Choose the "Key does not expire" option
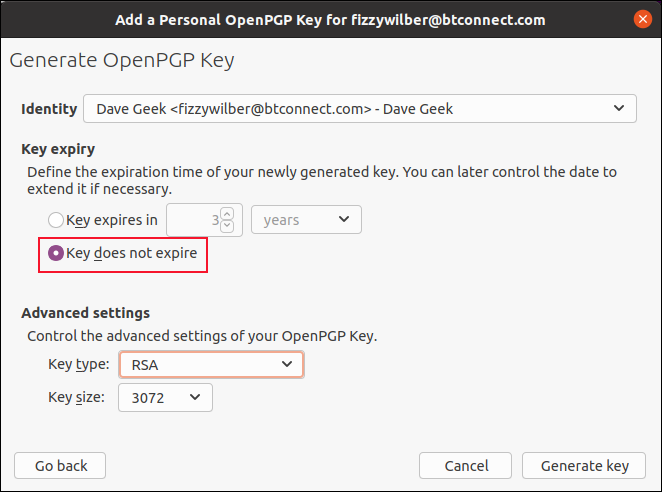Screen dimensions: 662x492 (56, 254)
